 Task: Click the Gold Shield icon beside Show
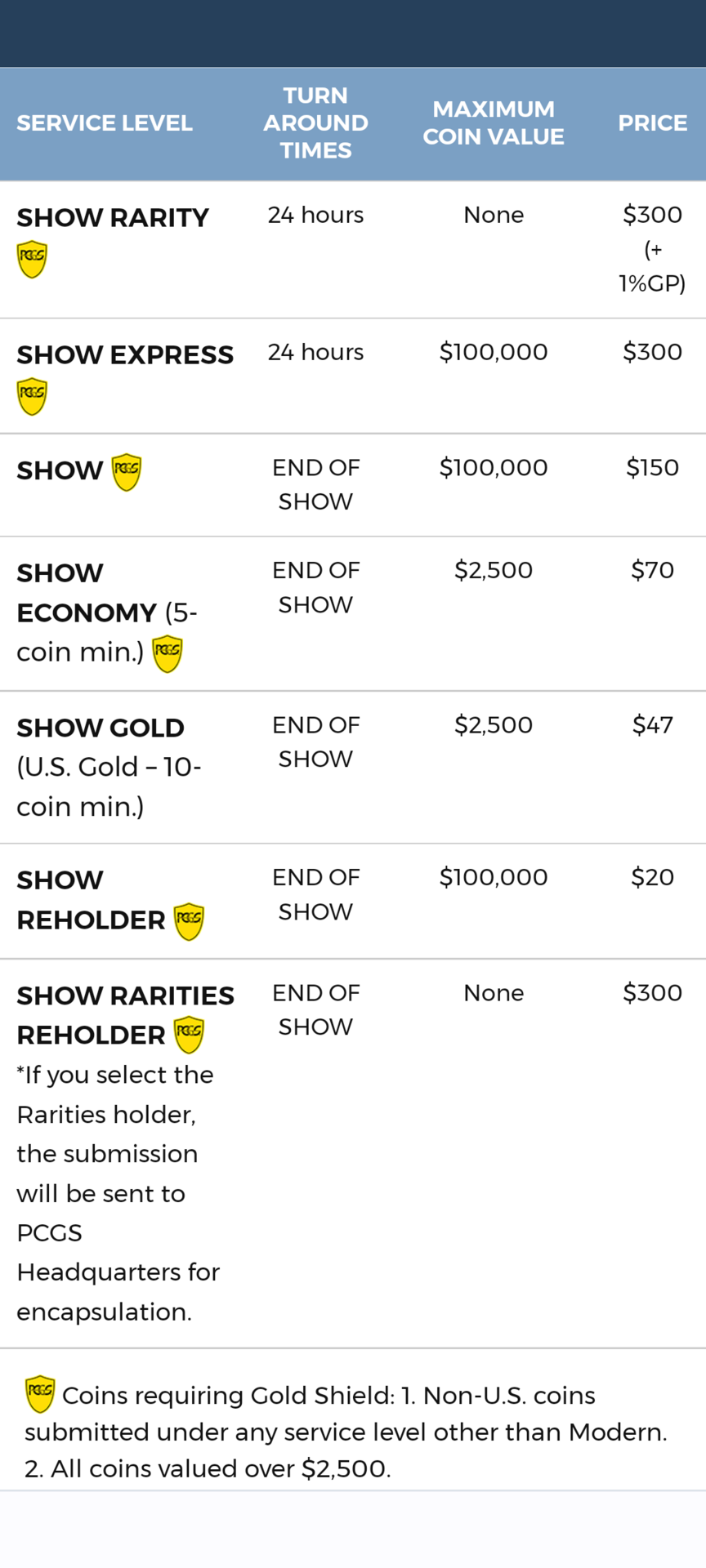point(126,472)
